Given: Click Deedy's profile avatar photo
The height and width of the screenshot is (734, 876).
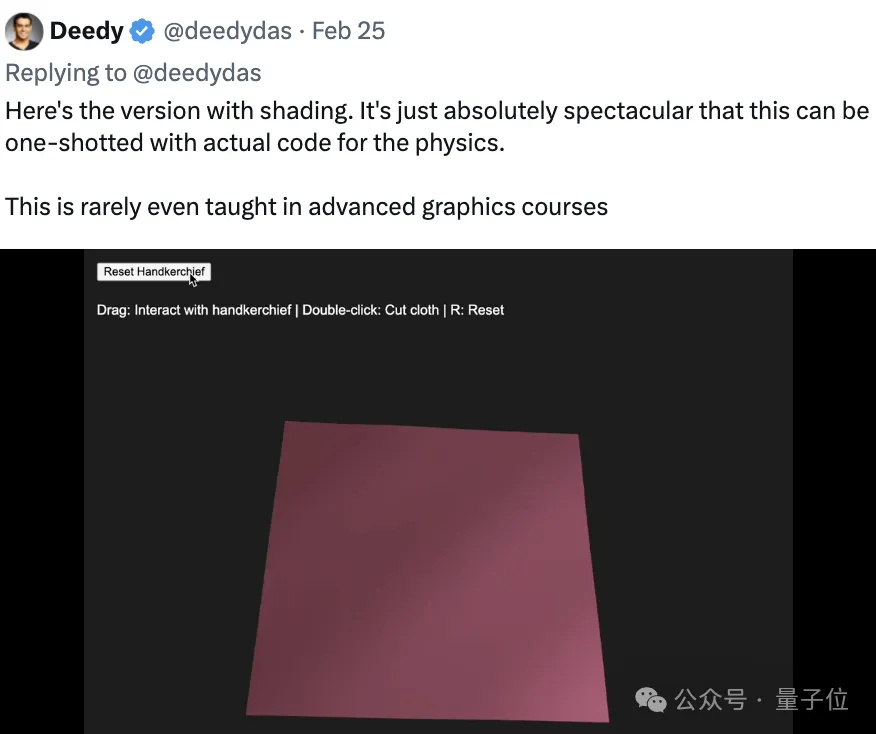Looking at the screenshot, I should [24, 31].
